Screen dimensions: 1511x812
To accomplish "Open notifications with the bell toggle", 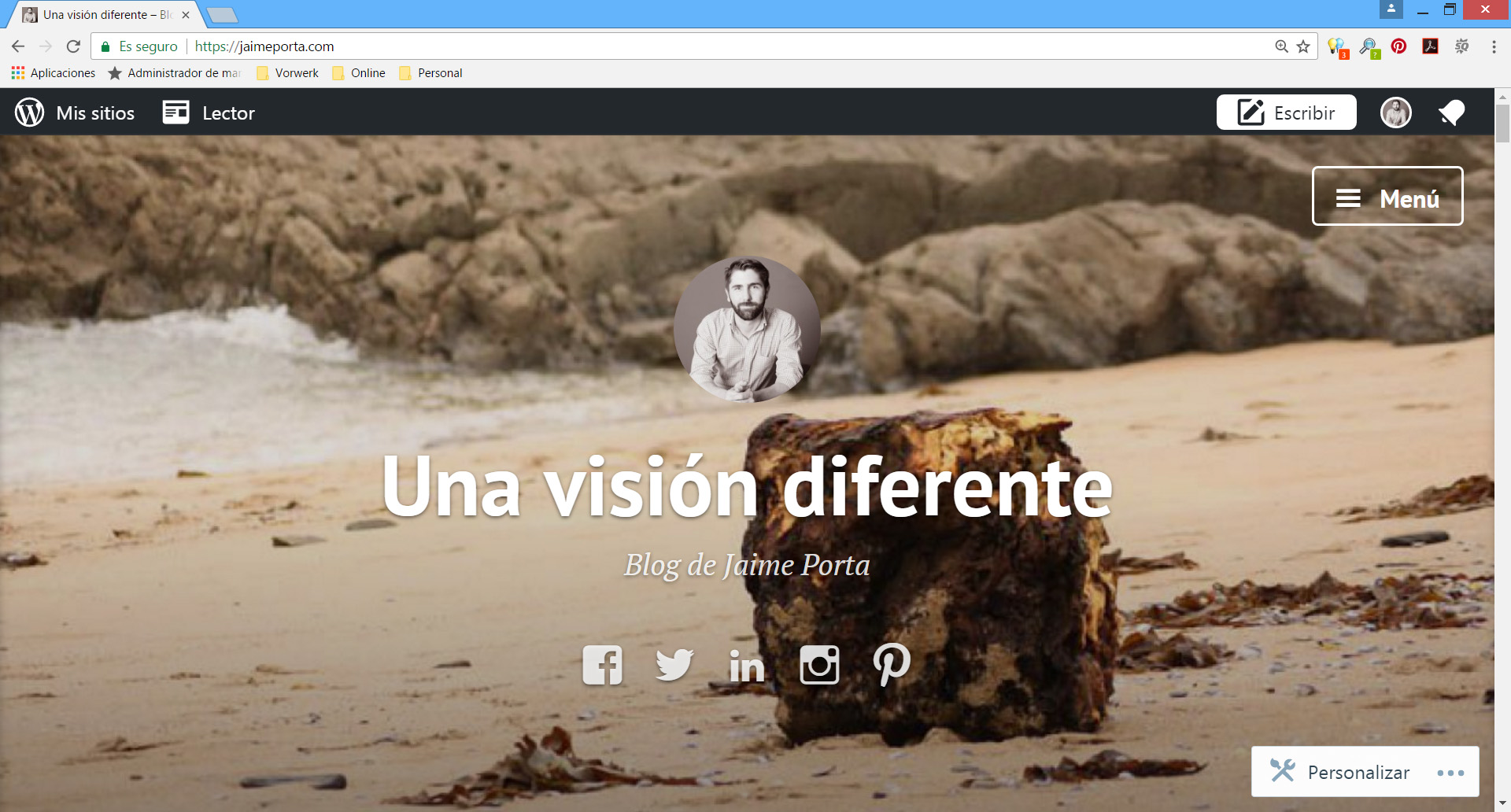I will point(1452,113).
